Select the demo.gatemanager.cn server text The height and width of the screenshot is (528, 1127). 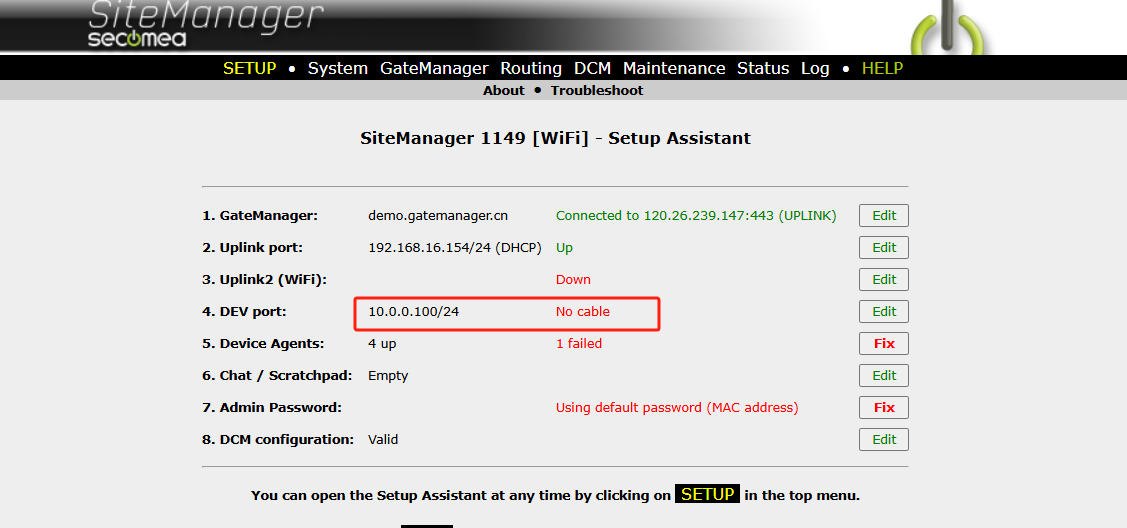(438, 216)
